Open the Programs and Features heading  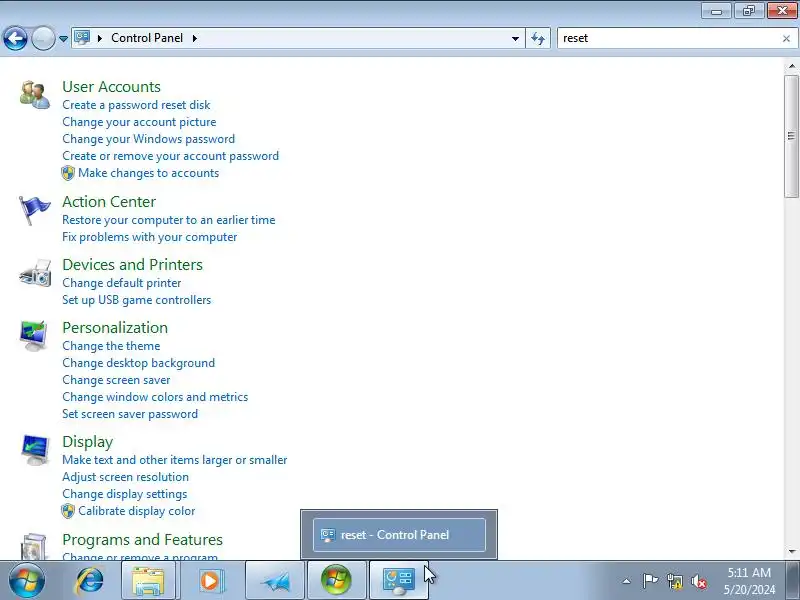pyautogui.click(x=142, y=540)
